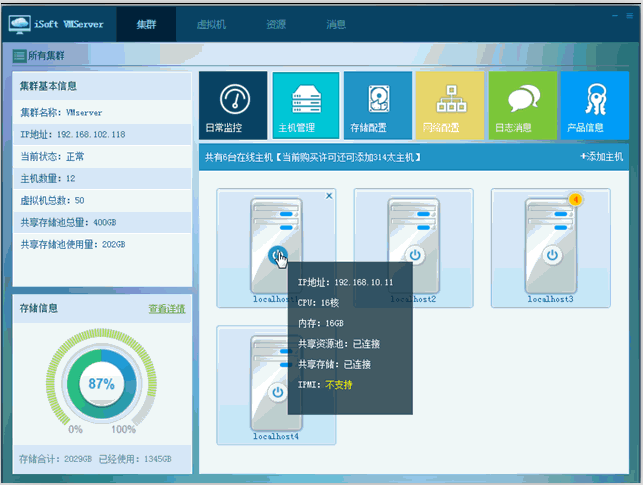Open the 日常监控 monitoring tile

233,105
